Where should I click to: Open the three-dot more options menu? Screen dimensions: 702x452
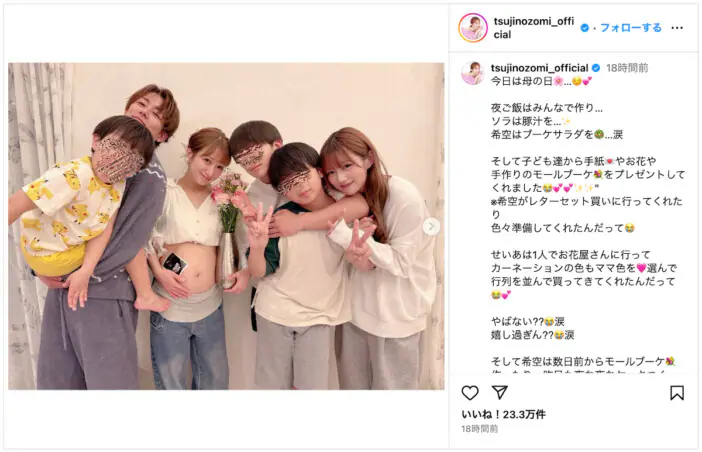[677, 28]
